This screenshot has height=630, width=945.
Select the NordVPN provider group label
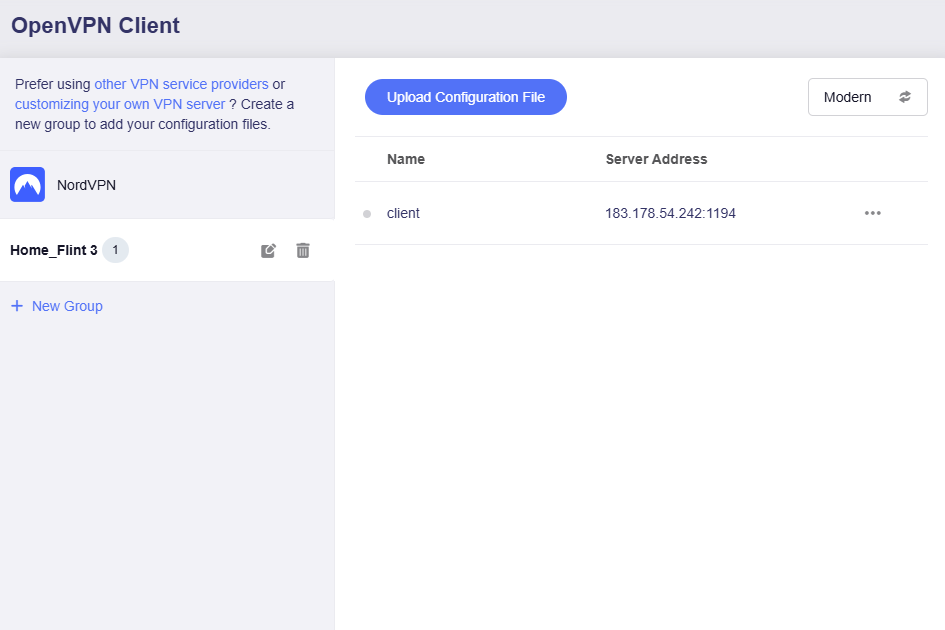click(x=86, y=185)
